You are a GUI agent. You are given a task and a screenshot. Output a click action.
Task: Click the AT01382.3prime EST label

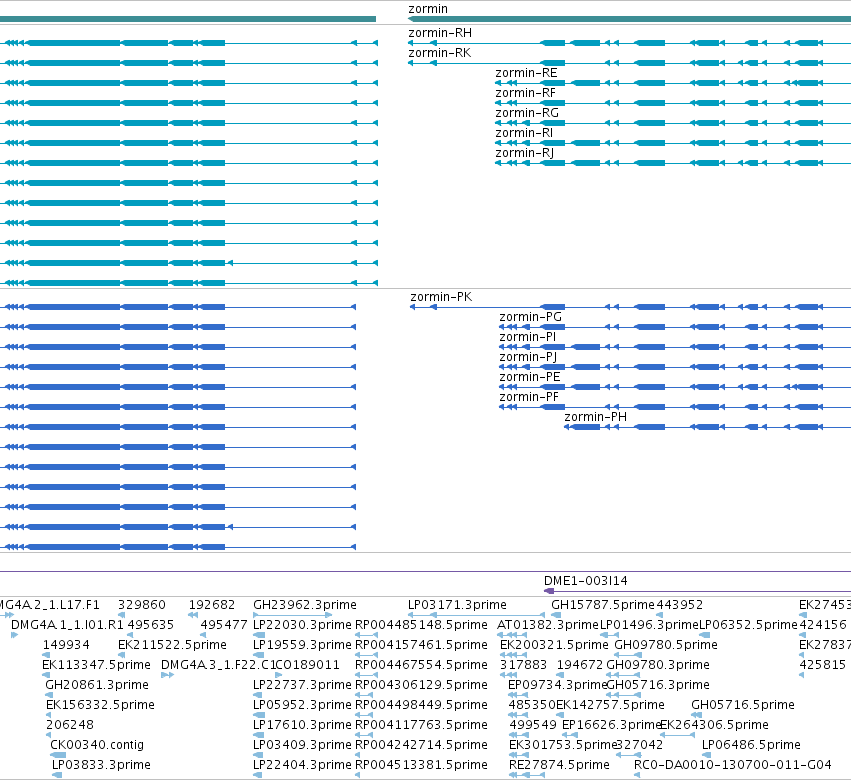coord(548,625)
